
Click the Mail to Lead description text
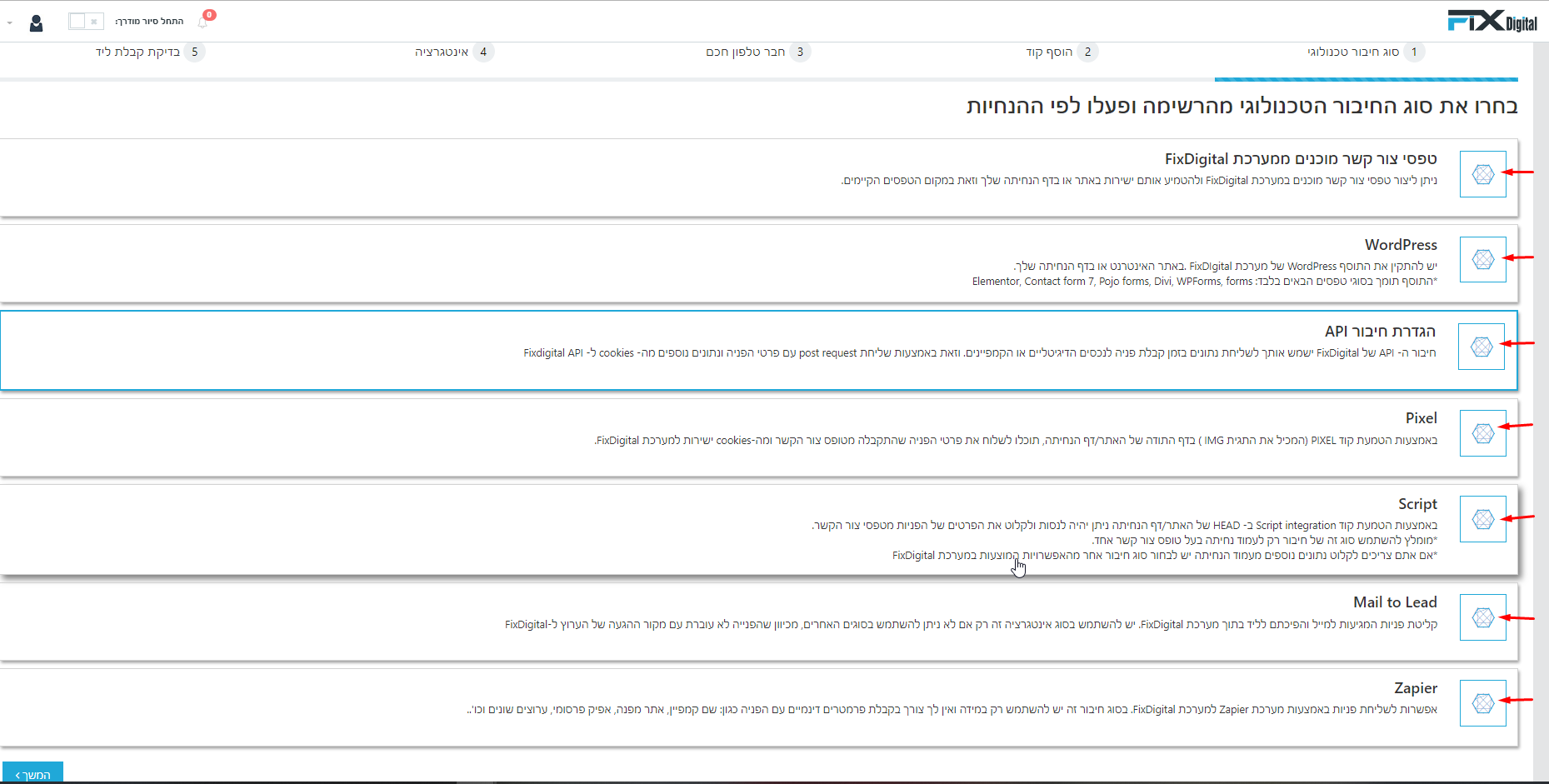point(971,624)
